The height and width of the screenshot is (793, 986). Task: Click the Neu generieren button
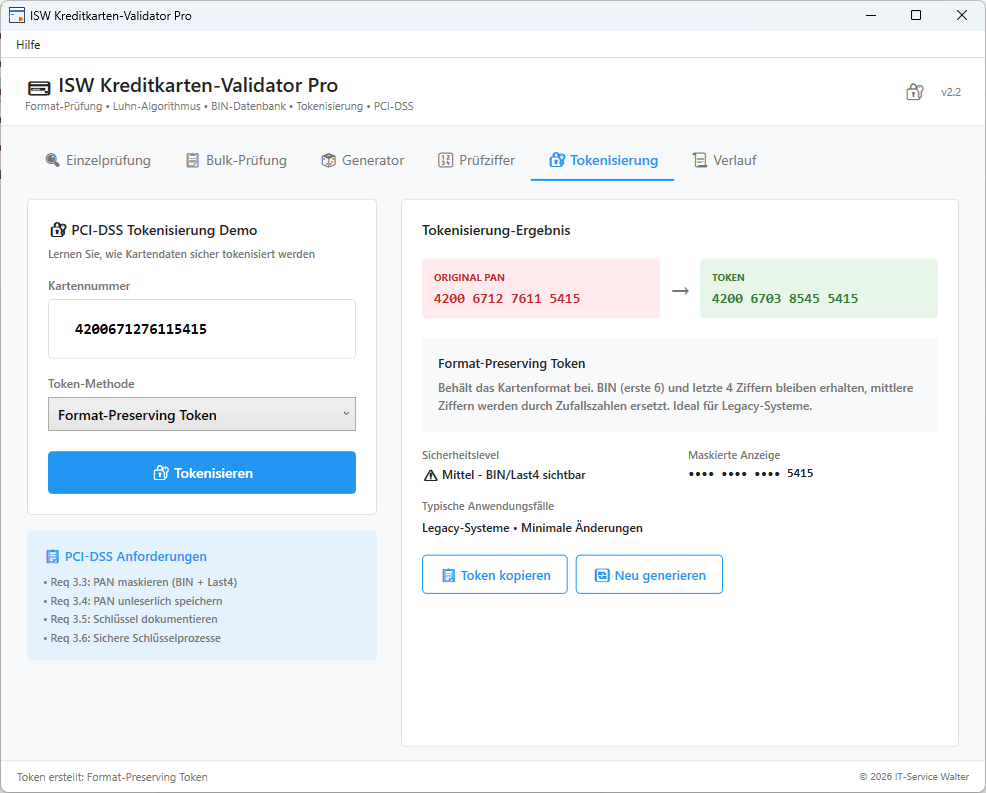click(x=649, y=575)
